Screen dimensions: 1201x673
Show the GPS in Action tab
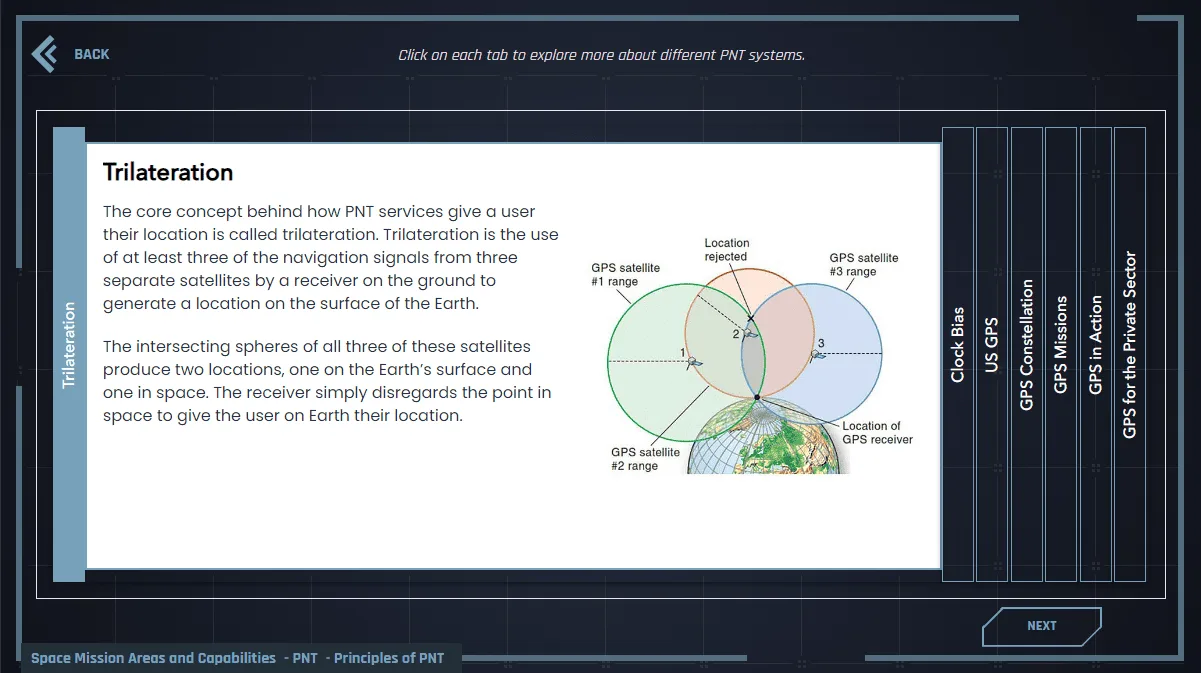[1096, 353]
